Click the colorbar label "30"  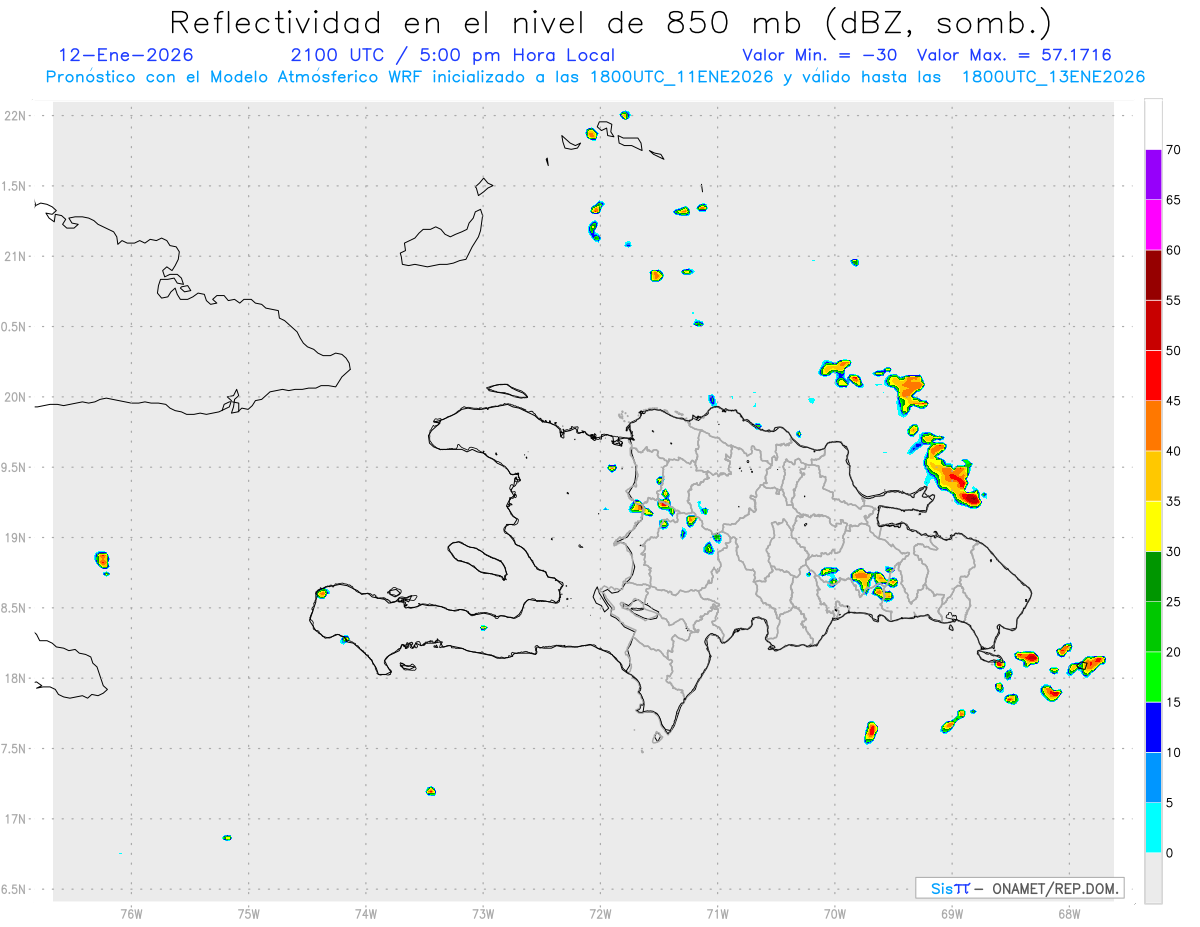[1174, 552]
